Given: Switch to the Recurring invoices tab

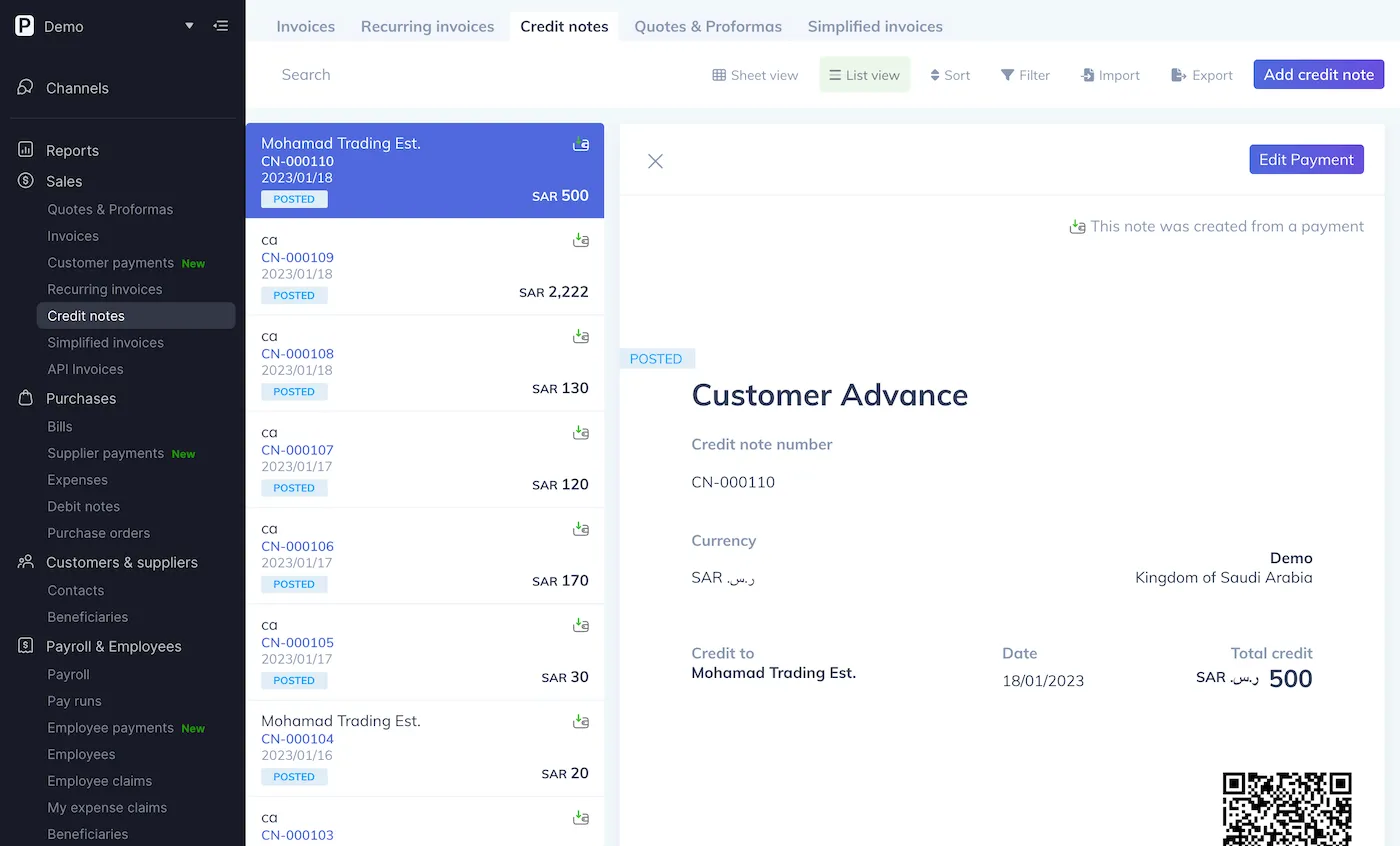Looking at the screenshot, I should click(x=427, y=26).
